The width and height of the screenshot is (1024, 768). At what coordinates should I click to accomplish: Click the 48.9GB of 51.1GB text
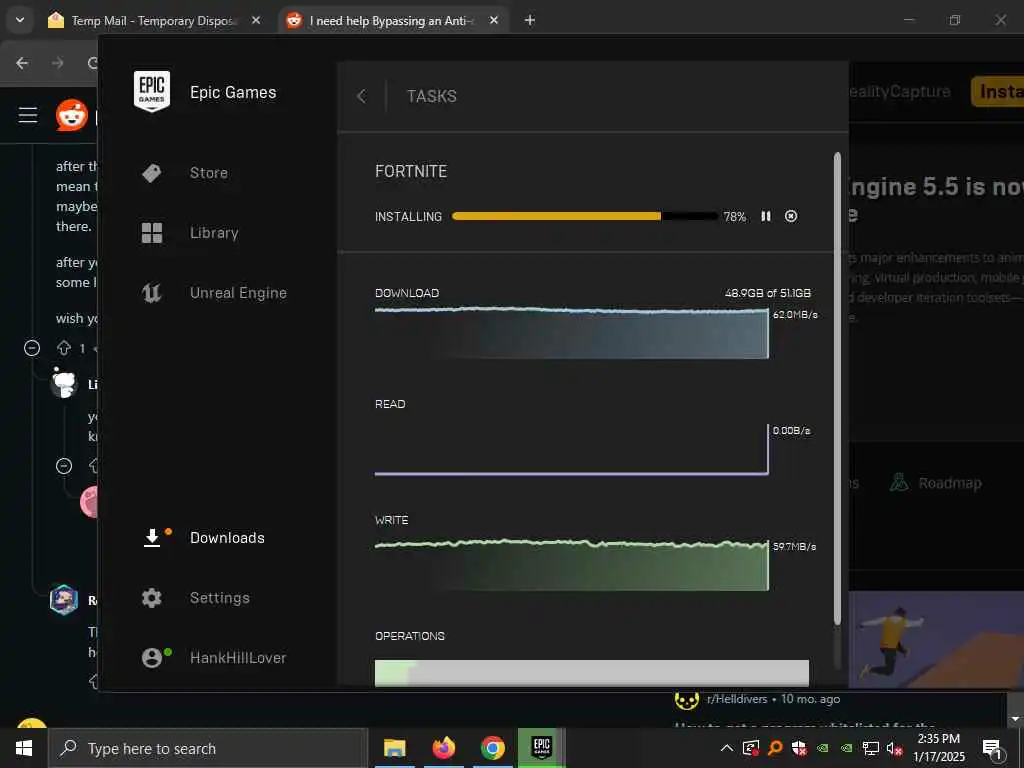click(767, 293)
